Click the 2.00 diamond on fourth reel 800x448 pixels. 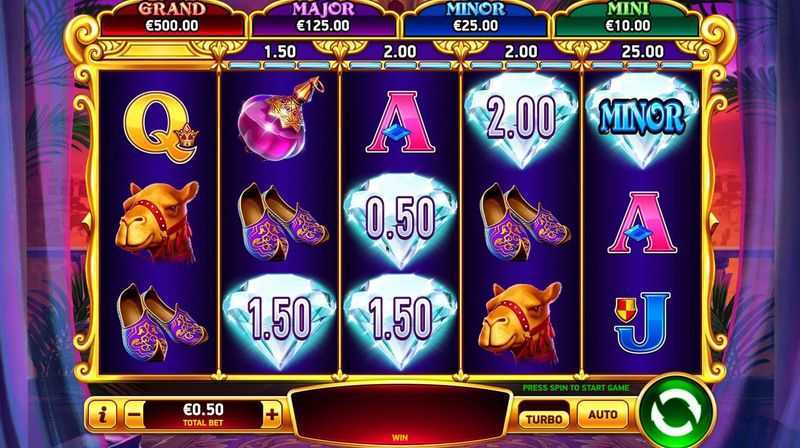[x=521, y=120]
